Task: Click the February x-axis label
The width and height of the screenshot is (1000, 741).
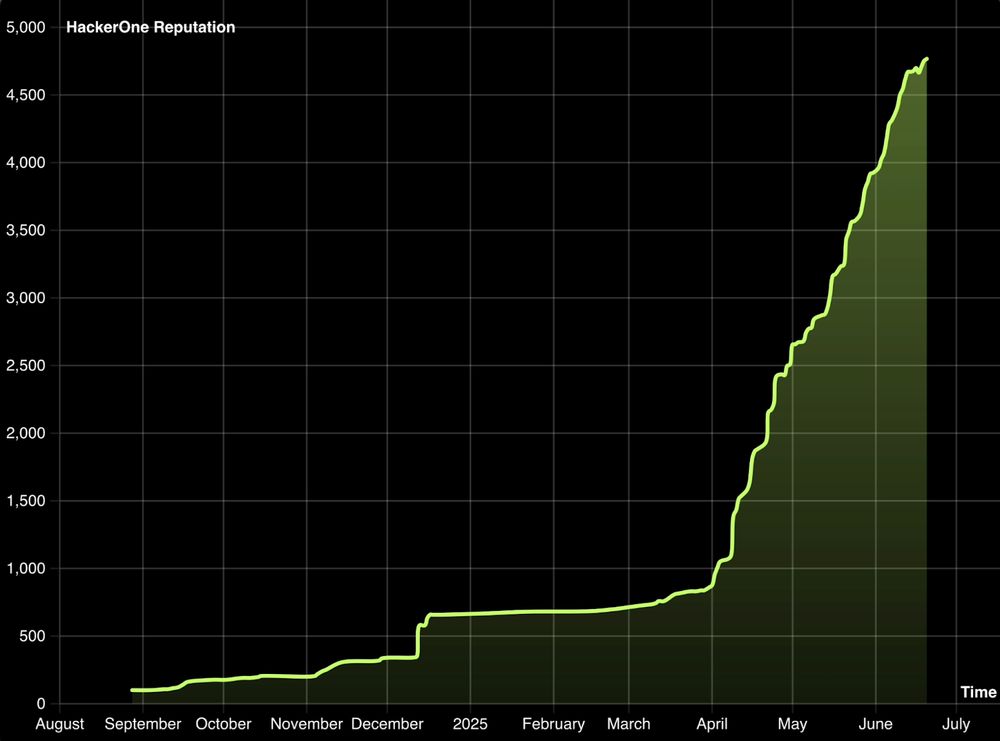Action: pyautogui.click(x=554, y=724)
